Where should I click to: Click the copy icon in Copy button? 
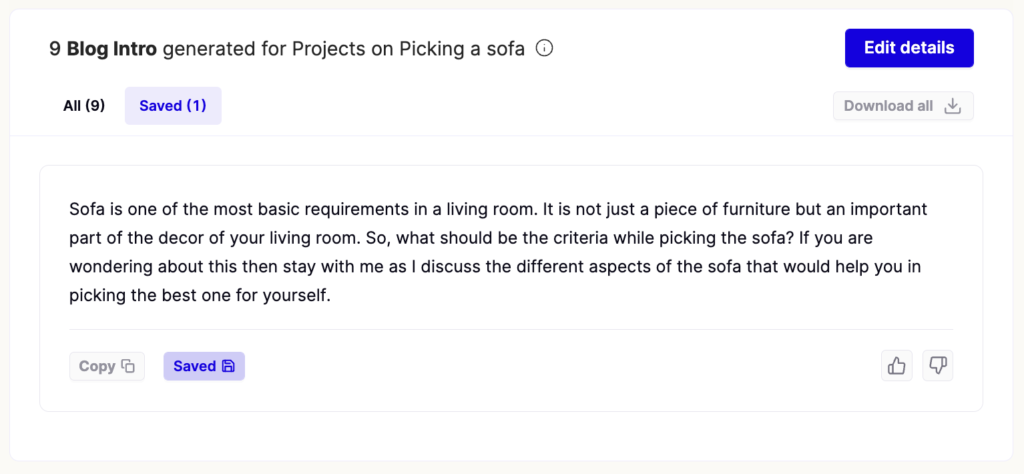[128, 366]
